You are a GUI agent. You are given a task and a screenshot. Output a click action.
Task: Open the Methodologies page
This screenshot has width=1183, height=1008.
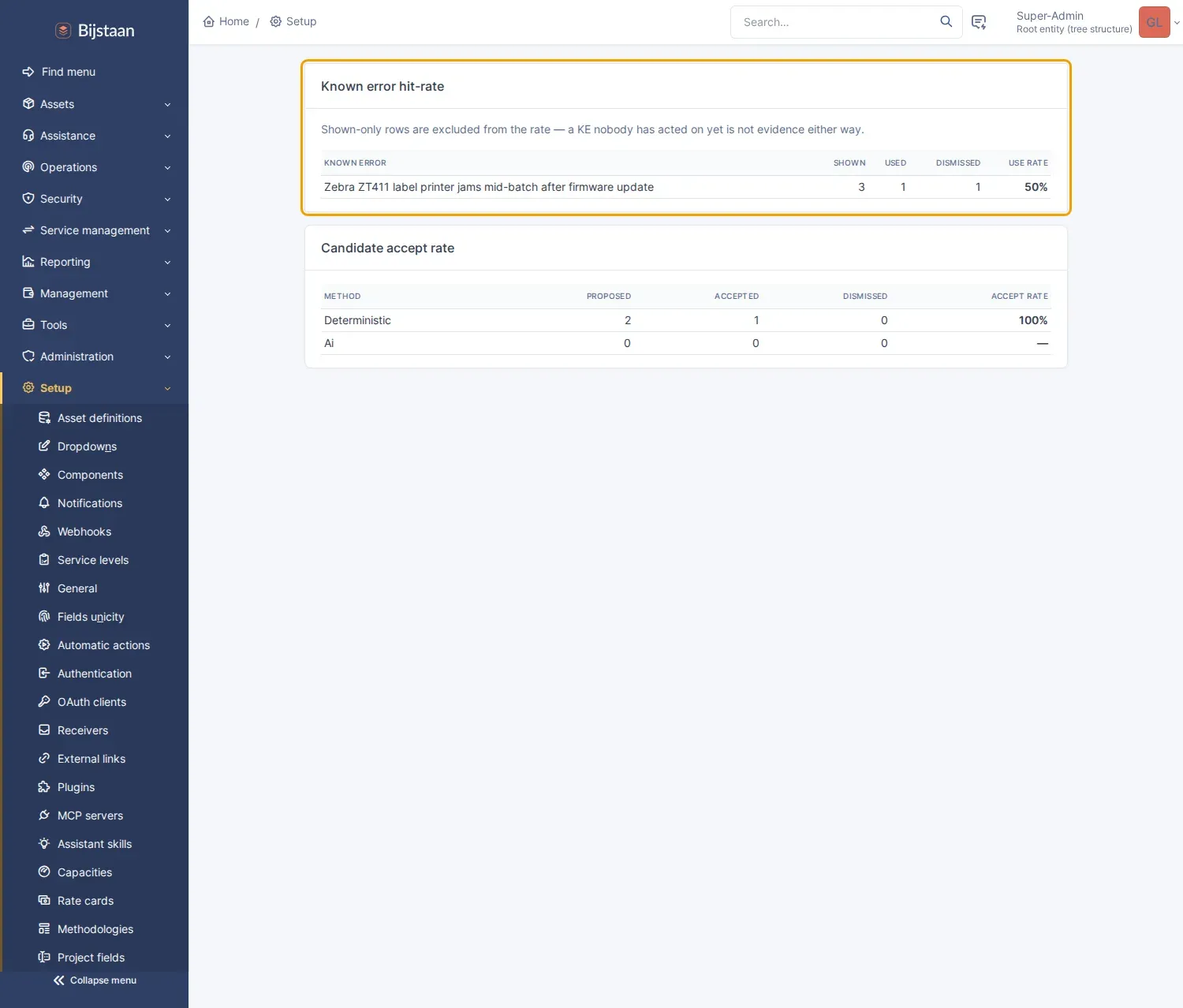95,929
